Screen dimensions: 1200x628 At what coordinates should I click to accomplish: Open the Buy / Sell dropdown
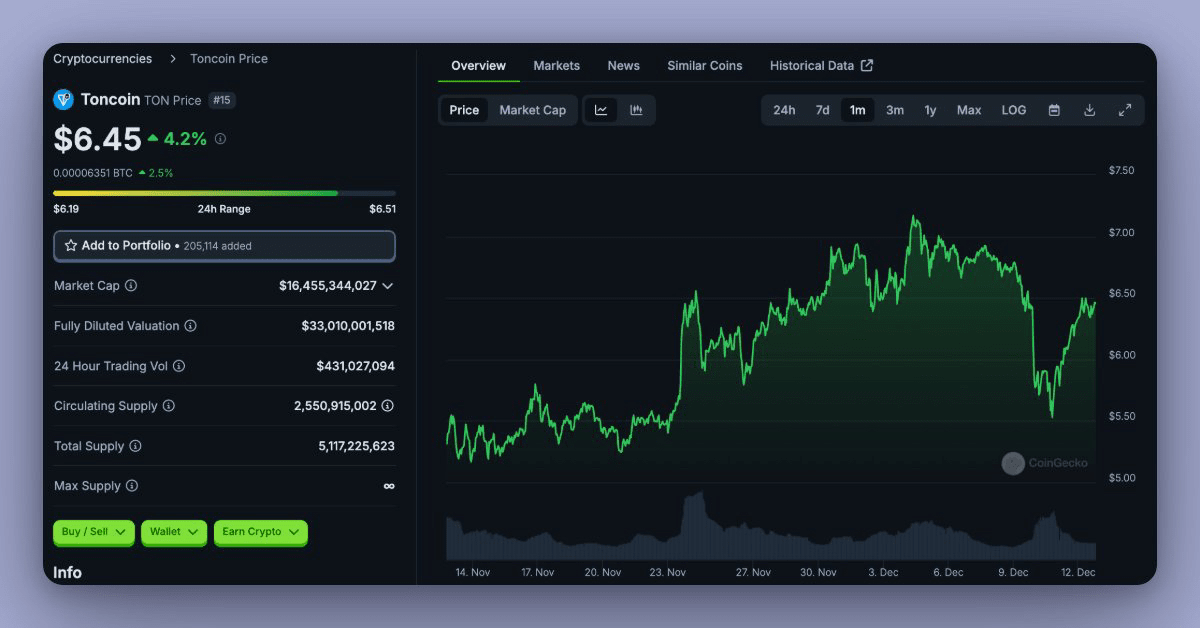(94, 532)
